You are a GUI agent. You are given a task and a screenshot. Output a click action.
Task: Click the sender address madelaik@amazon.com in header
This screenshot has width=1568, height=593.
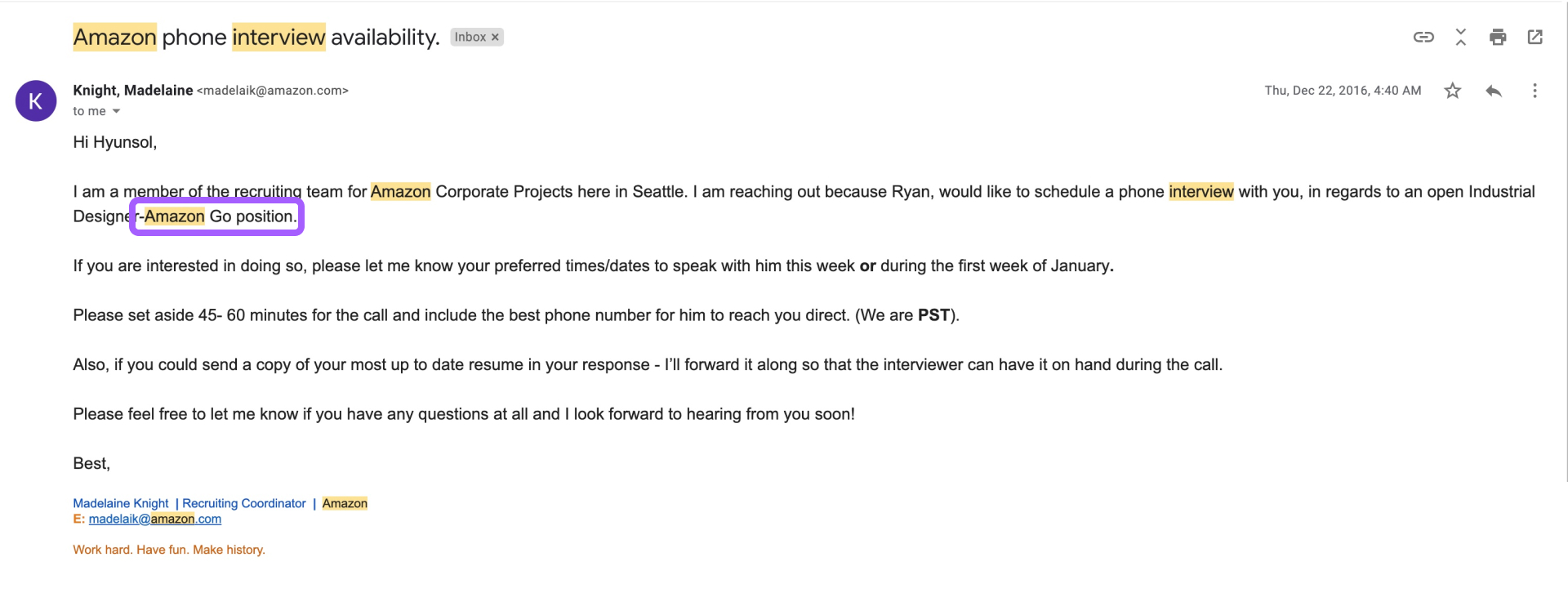click(x=273, y=91)
